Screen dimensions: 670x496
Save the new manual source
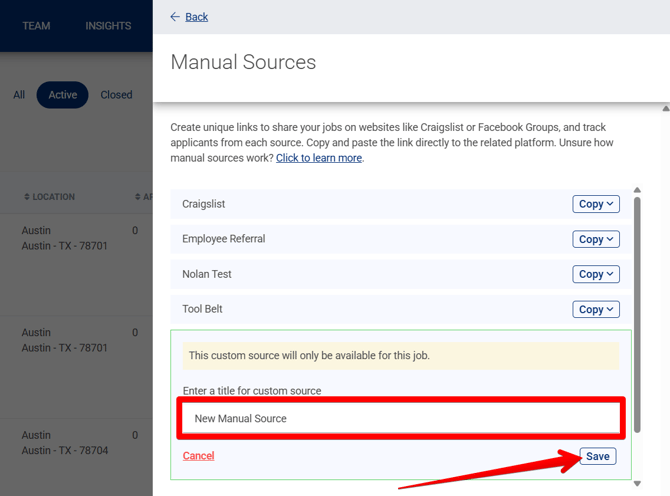pos(597,456)
